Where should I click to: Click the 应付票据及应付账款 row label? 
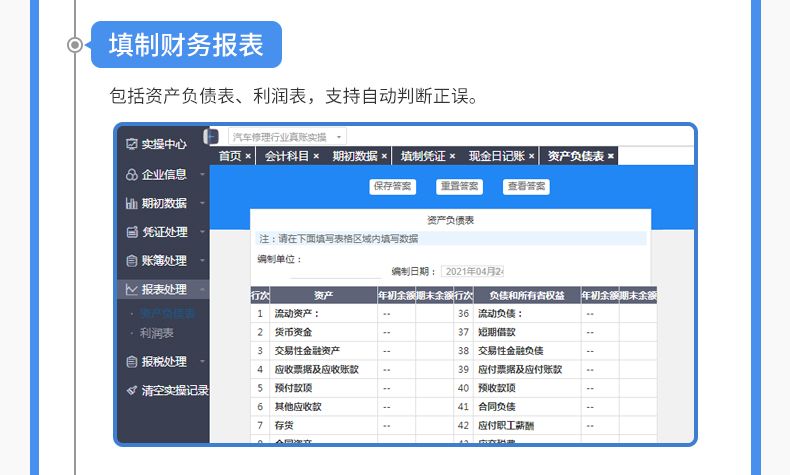tap(520, 369)
